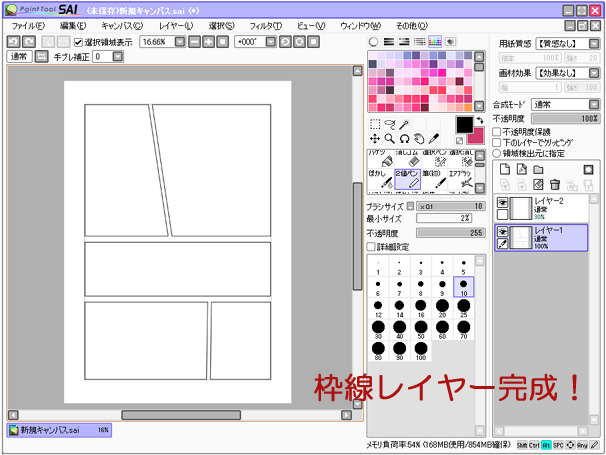The width and height of the screenshot is (606, 455).
Task: Open the 用紙質感 texture dropdown
Action: 594,44
